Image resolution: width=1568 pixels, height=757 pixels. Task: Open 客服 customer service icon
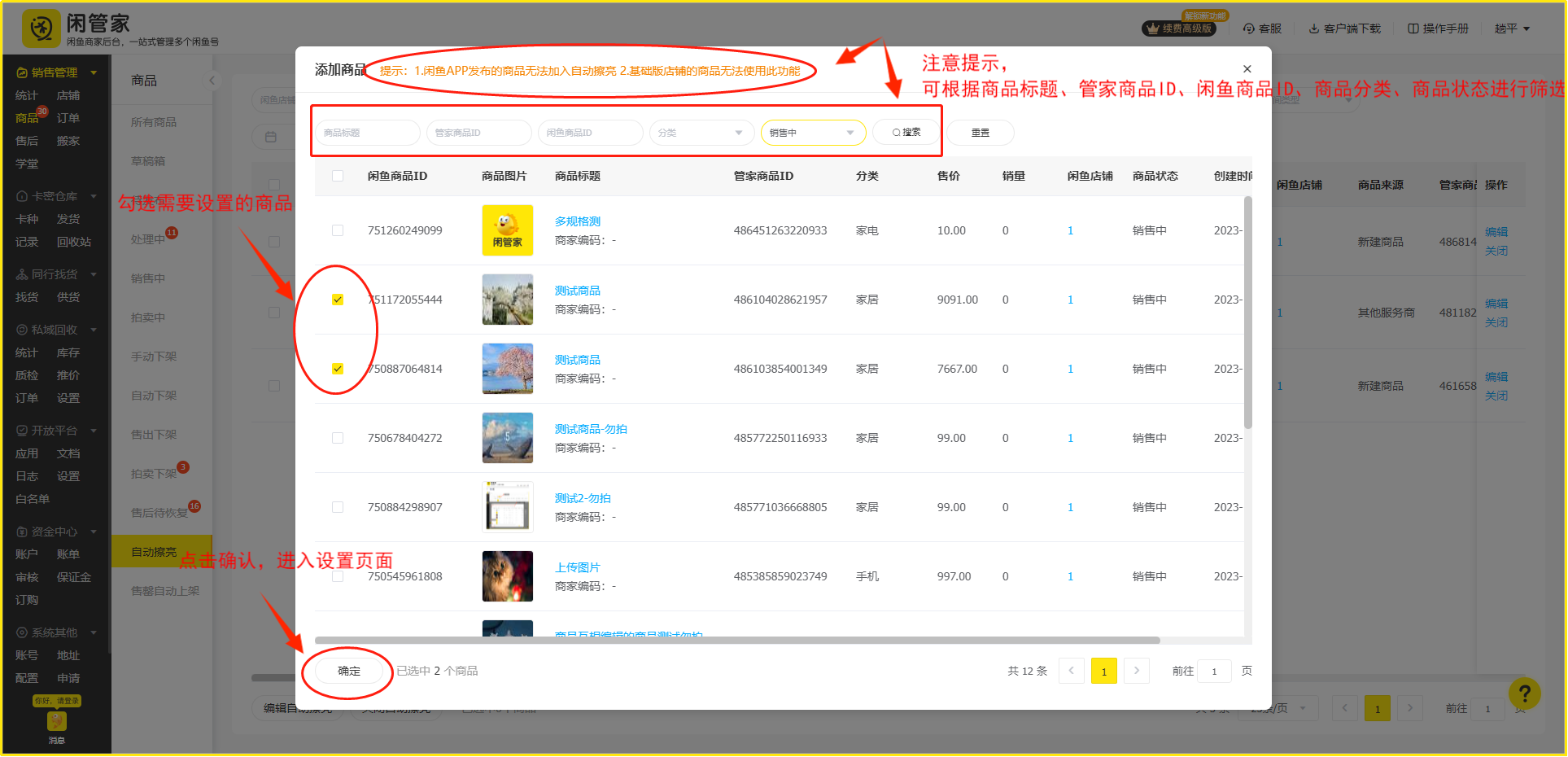1262,28
